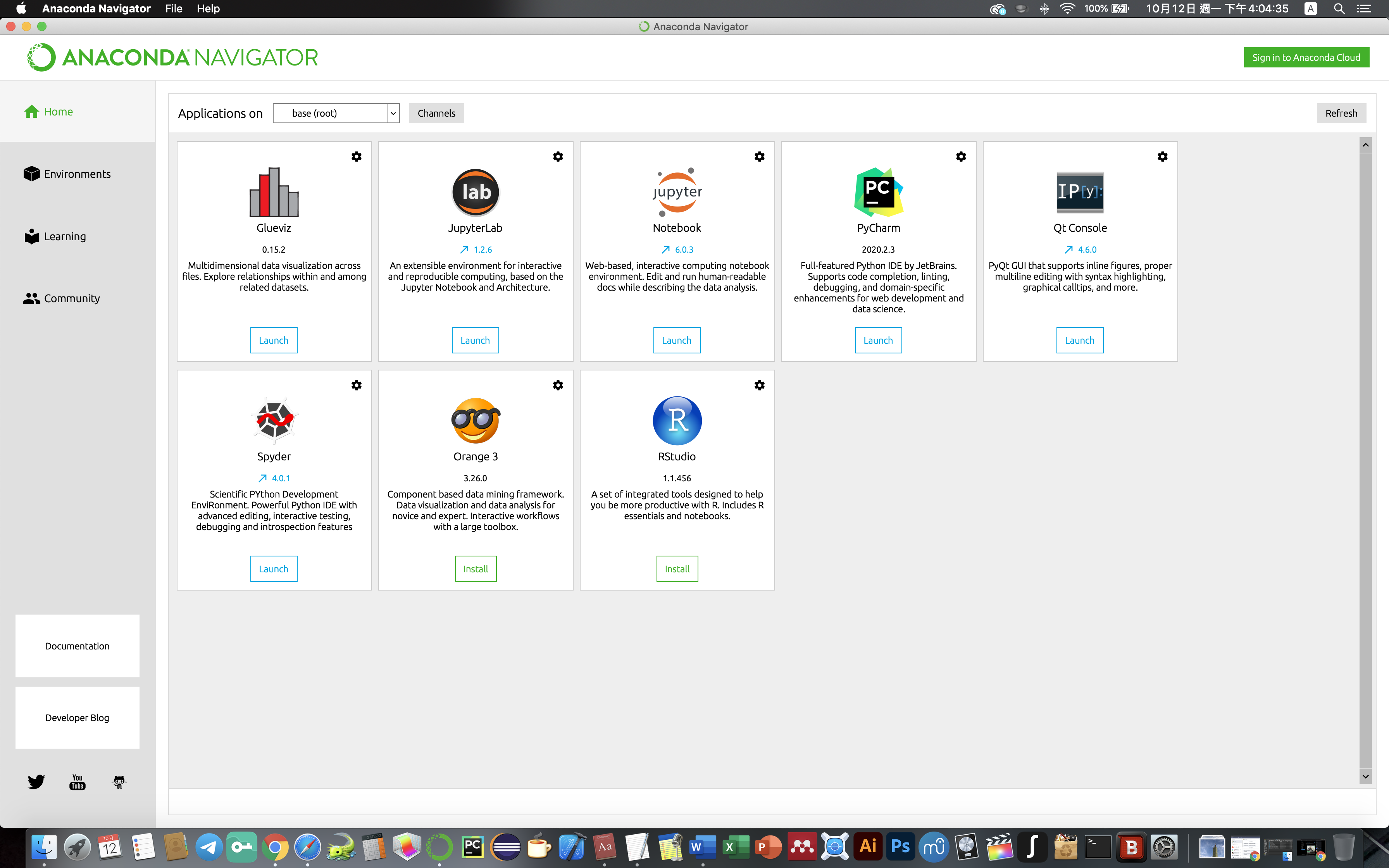This screenshot has width=1389, height=868.
Task: Click the scroll-down arrow of the app list
Action: (x=1365, y=776)
